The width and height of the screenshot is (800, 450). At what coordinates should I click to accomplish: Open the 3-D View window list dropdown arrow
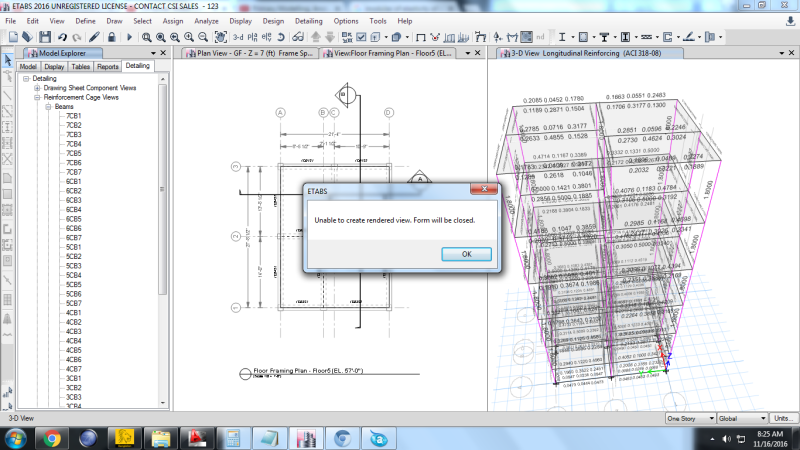782,53
